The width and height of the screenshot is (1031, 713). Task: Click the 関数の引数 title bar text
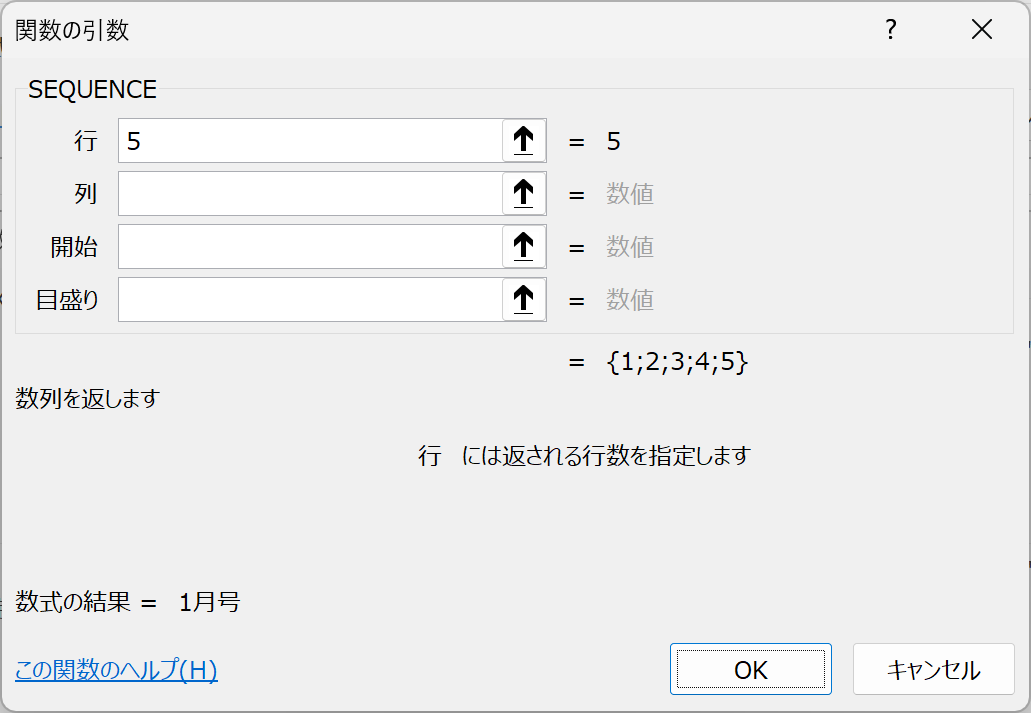coord(72,31)
